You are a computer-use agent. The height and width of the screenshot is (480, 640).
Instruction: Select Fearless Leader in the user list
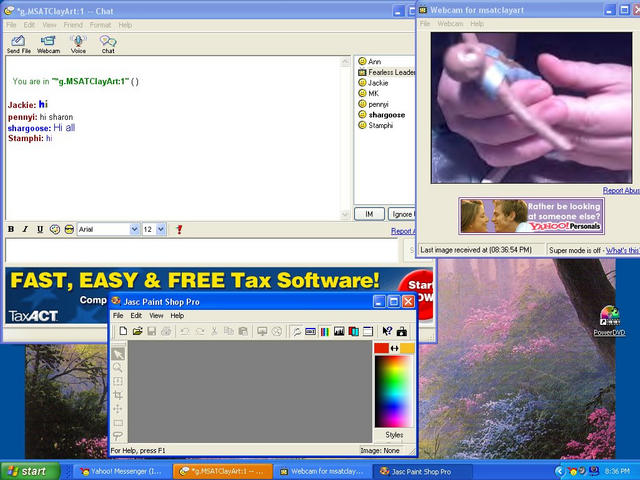387,72
